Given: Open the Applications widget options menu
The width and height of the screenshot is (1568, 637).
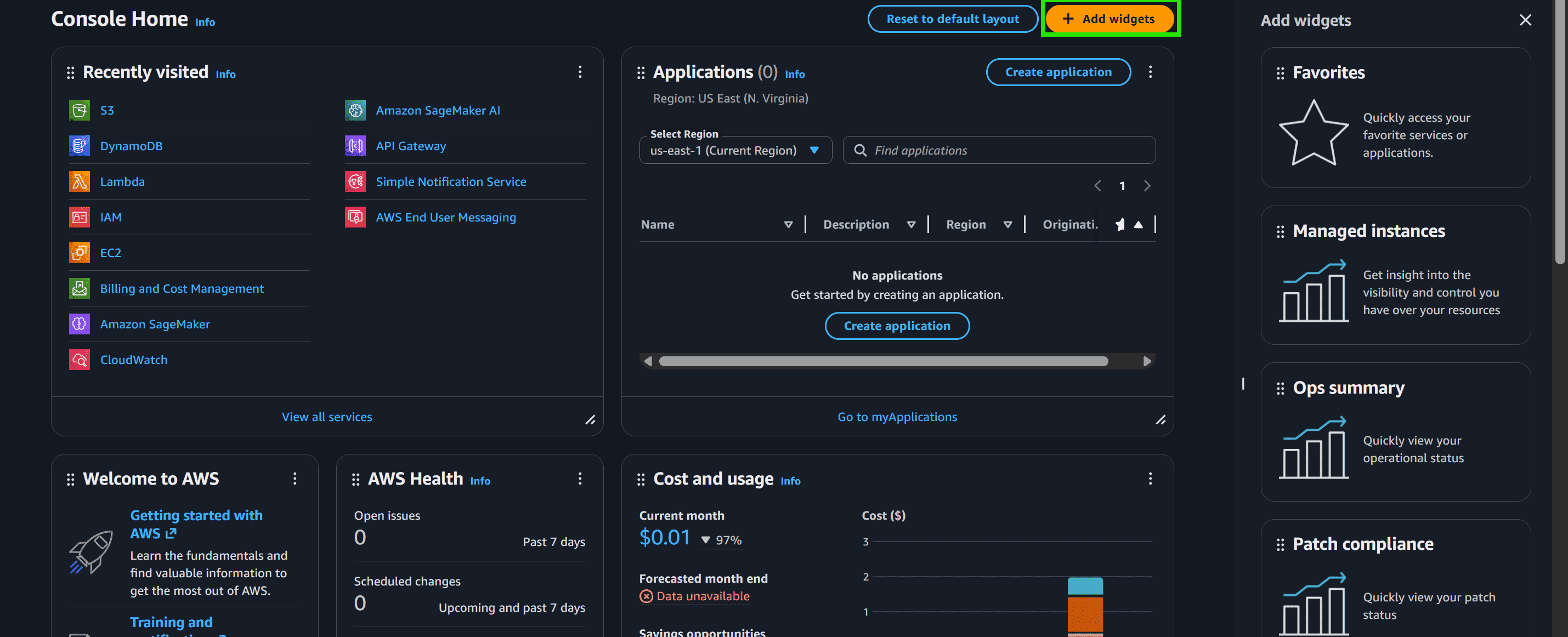Looking at the screenshot, I should point(1151,72).
